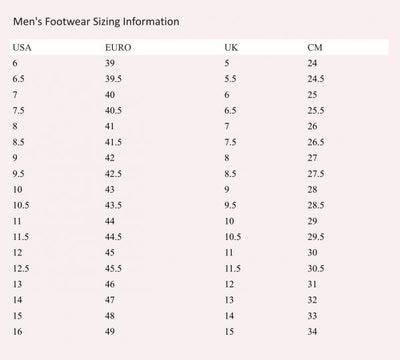Click CM value 24 cell

click(x=312, y=63)
